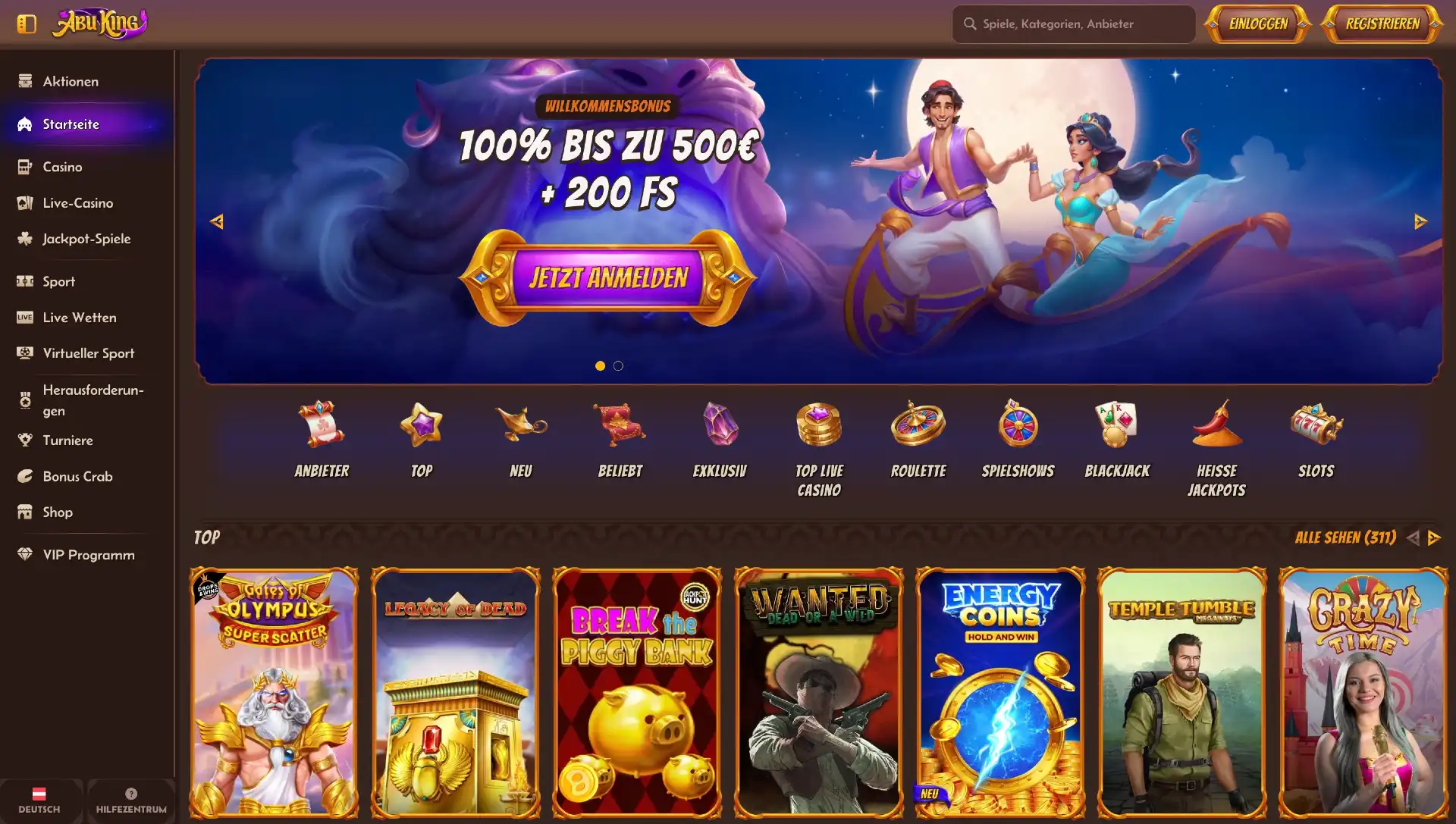Go to previous banner with left arrow
This screenshot has height=824, width=1456.
217,221
